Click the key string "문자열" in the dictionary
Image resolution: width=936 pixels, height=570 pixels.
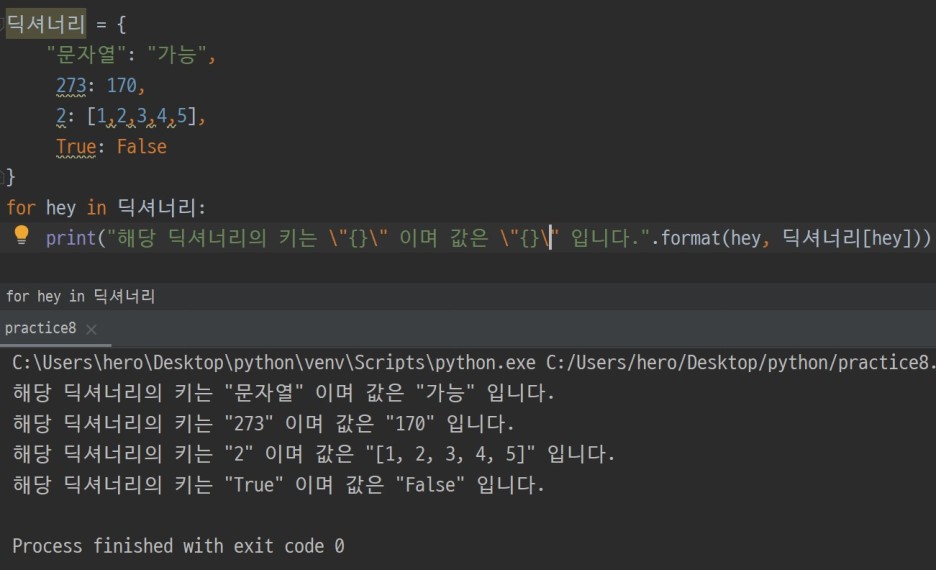point(86,55)
